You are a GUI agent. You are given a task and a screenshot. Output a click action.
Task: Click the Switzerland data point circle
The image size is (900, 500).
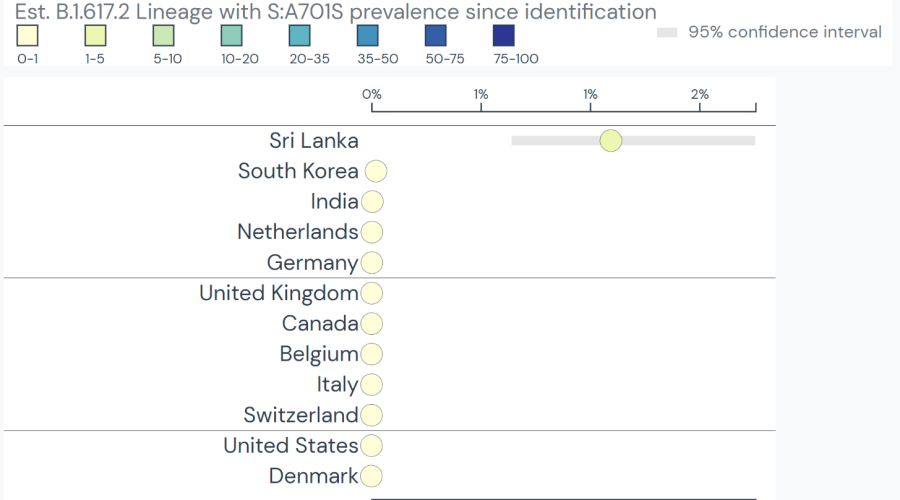(371, 415)
